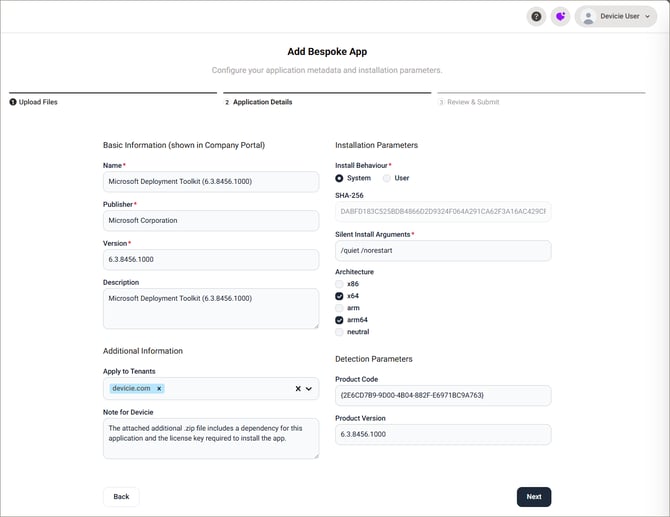Uncheck the x64 architecture checkbox
The width and height of the screenshot is (670, 517).
pos(339,296)
